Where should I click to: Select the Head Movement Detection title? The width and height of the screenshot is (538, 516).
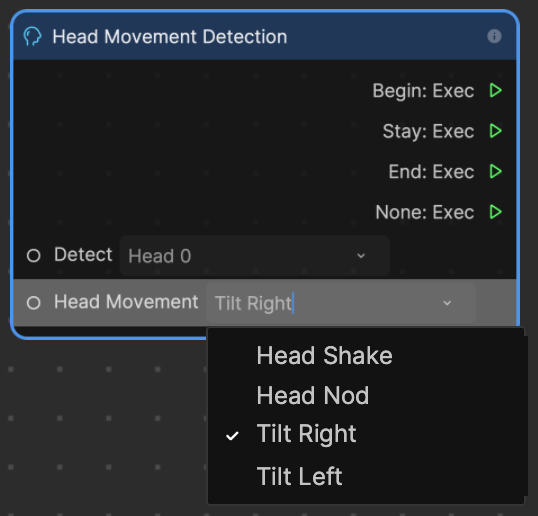coord(170,37)
